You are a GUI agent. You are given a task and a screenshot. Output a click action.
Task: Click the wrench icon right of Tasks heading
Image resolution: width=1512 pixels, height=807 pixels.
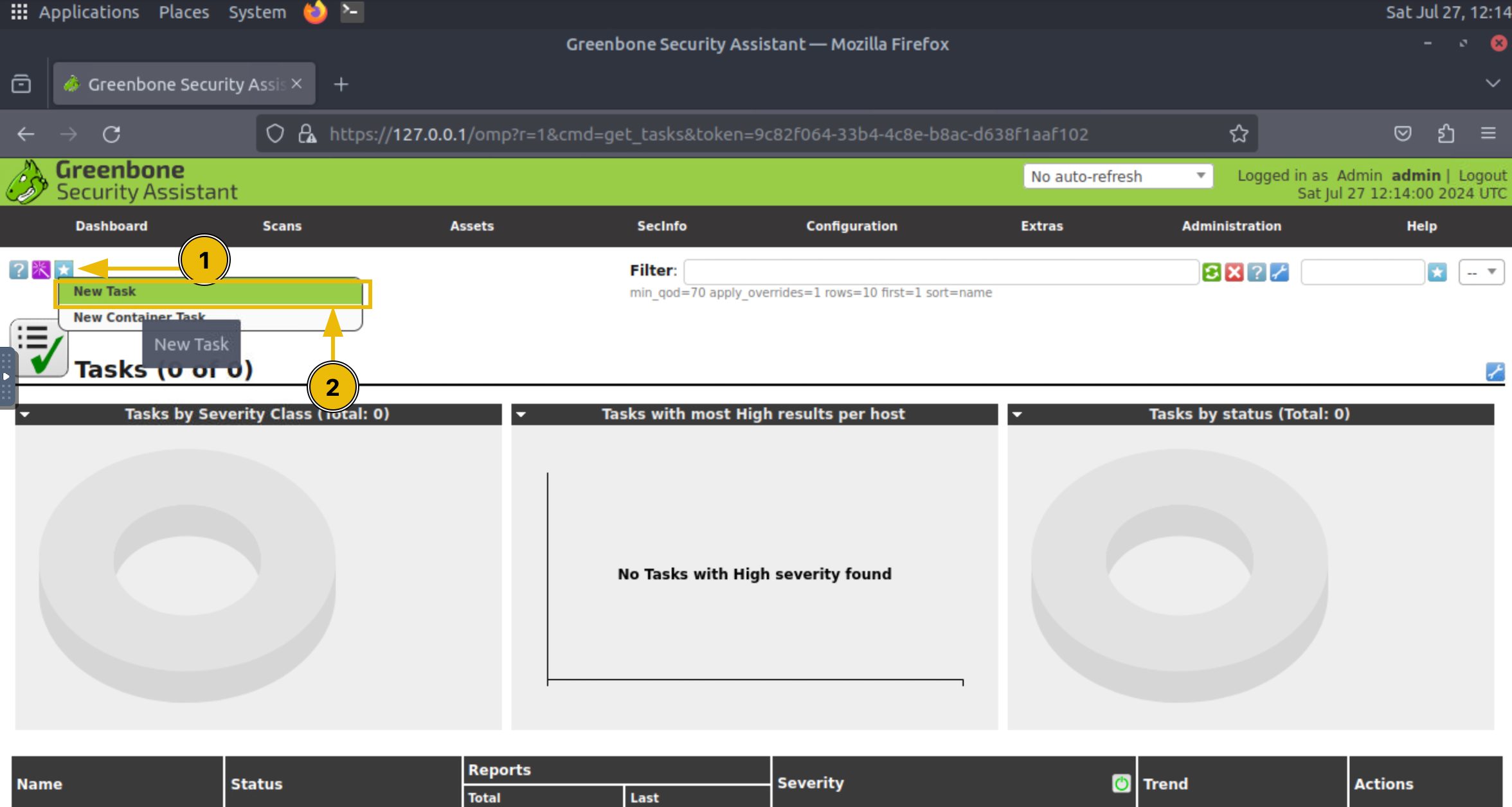click(1496, 371)
